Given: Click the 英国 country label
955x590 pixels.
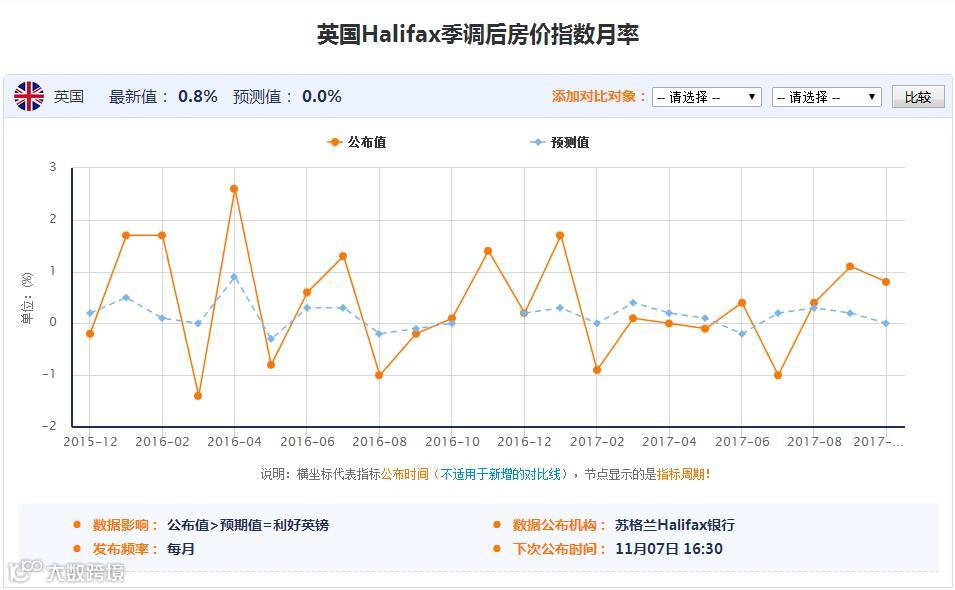Looking at the screenshot, I should pyautogui.click(x=69, y=96).
